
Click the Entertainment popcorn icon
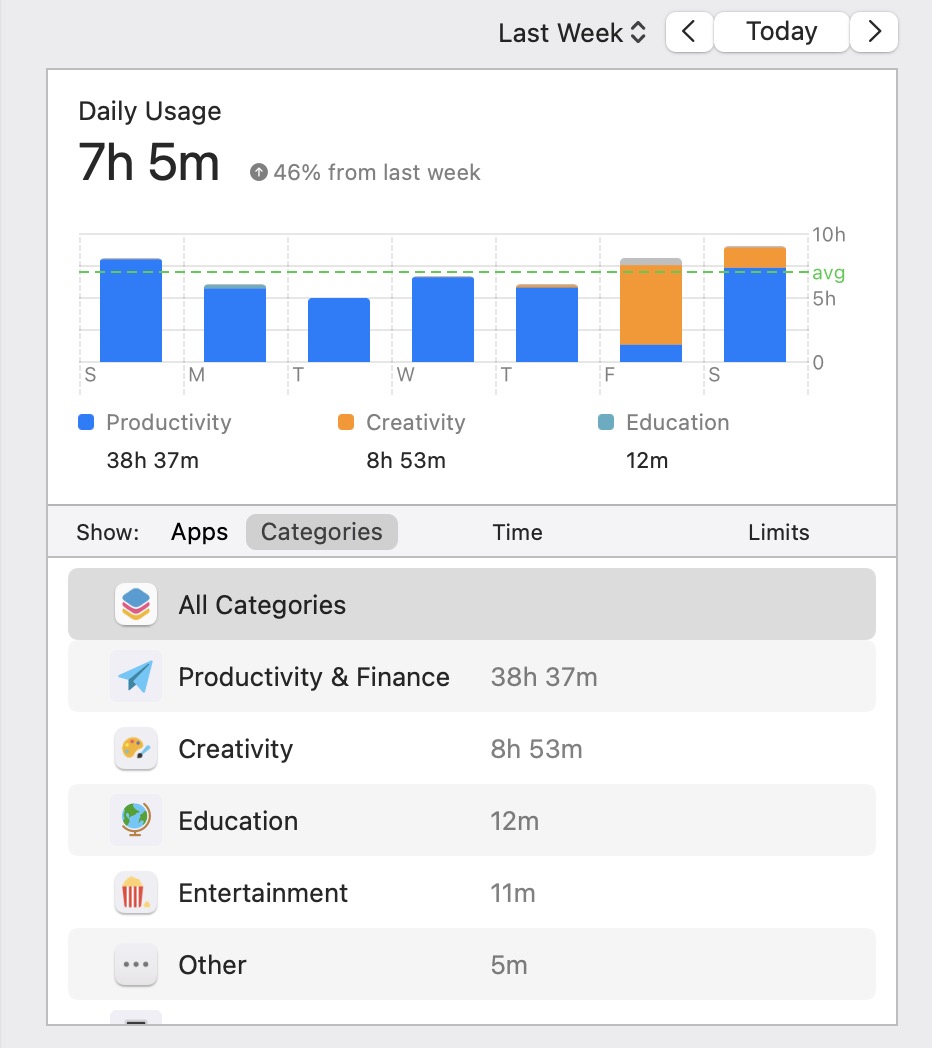136,893
